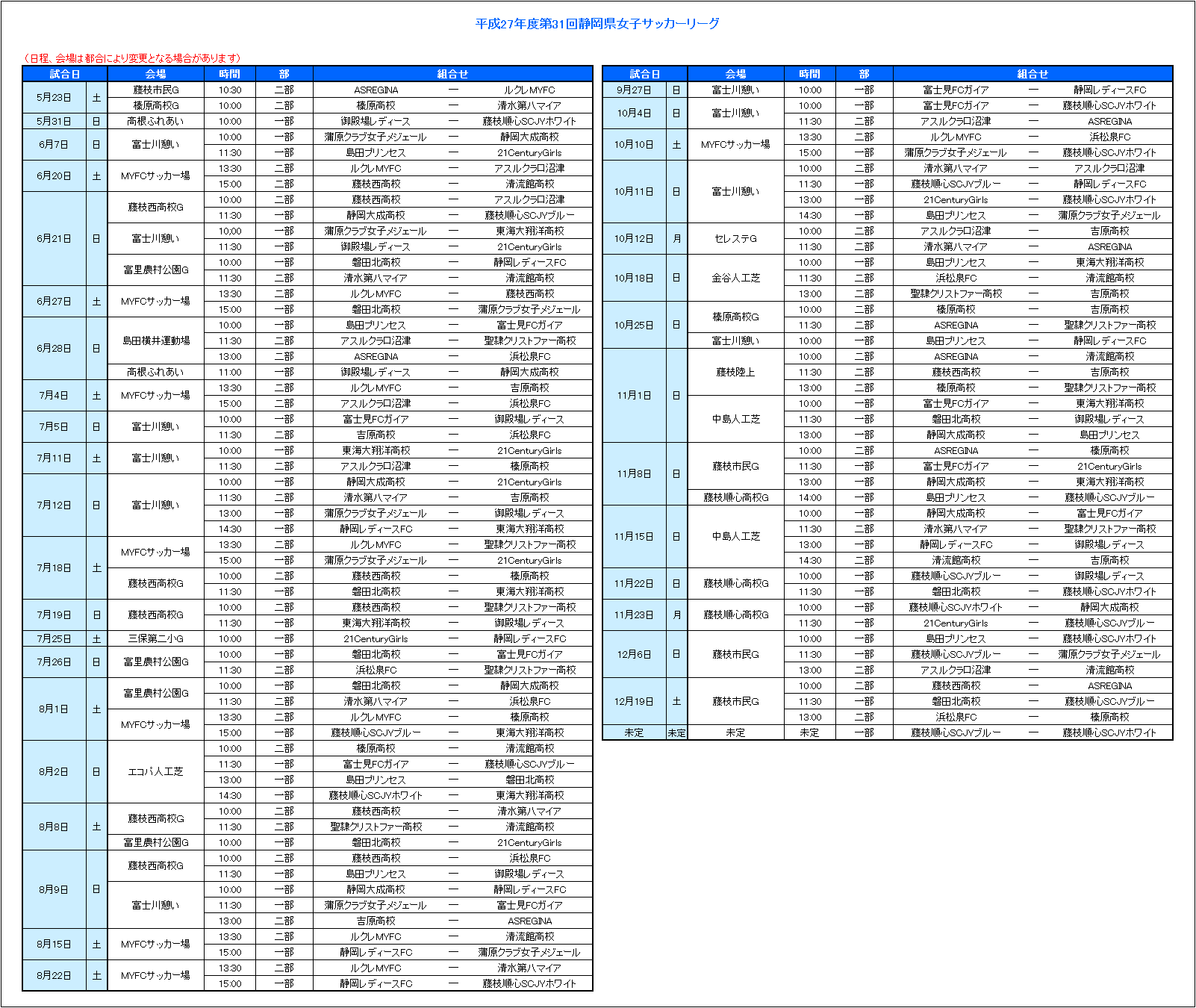
Task: Select the 組合せ header of the right table
Action: pyautogui.click(x=1033, y=74)
